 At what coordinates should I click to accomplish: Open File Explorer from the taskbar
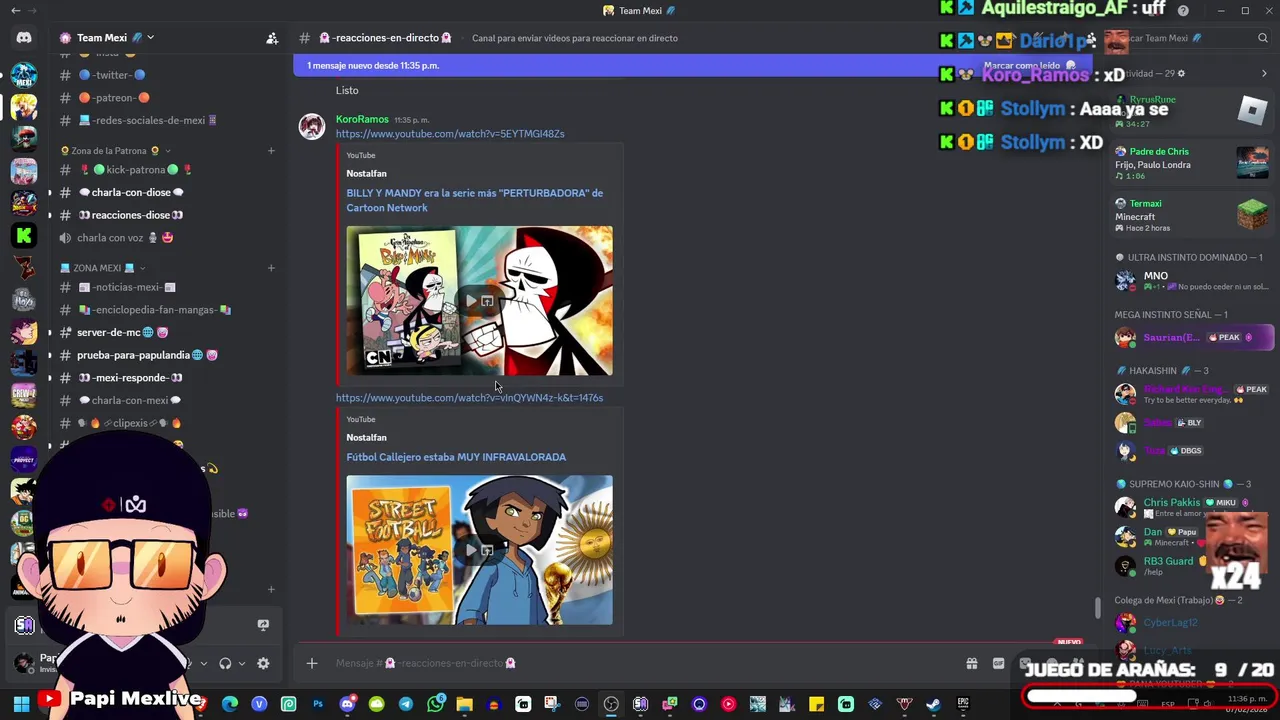pyautogui.click(x=464, y=704)
